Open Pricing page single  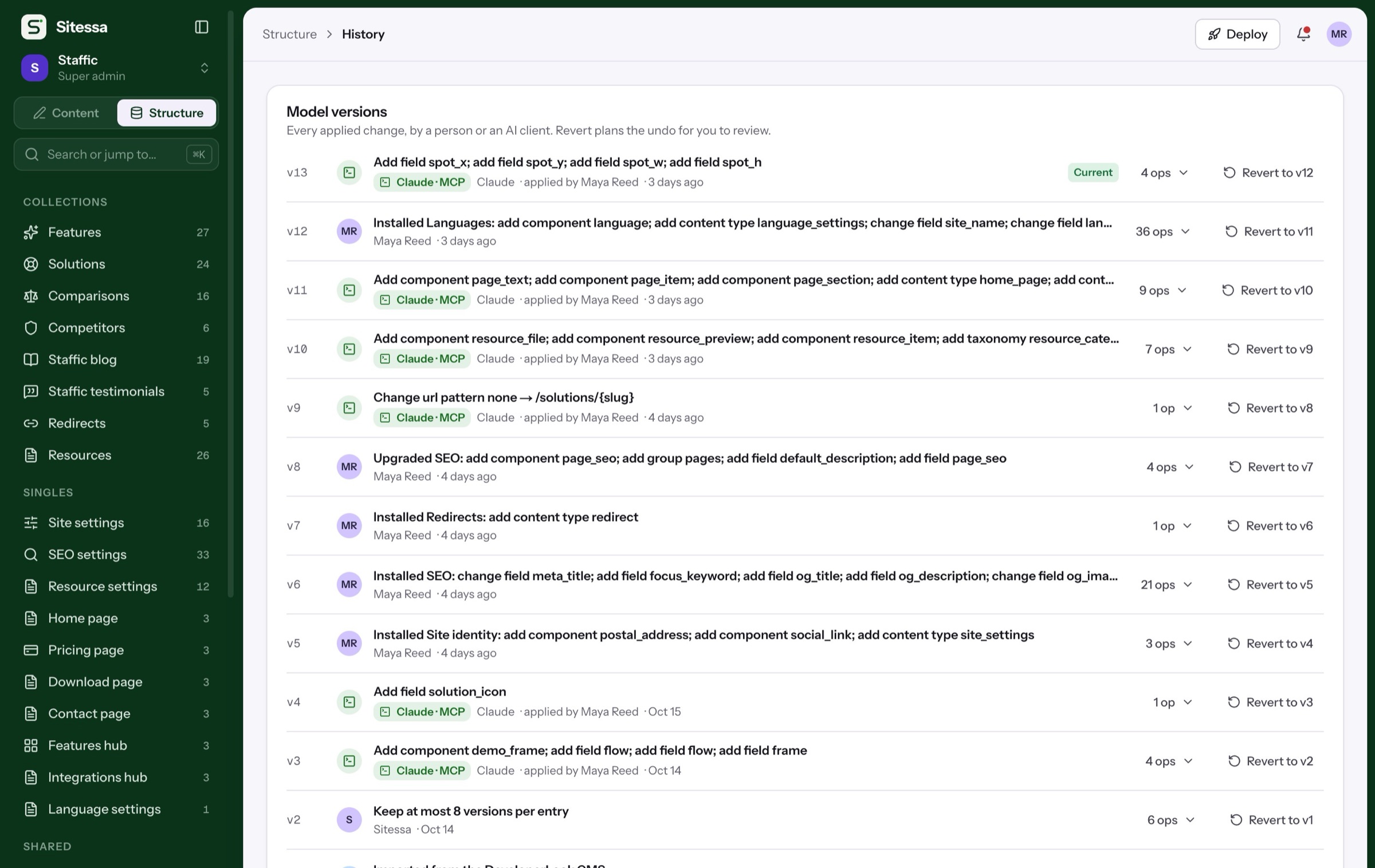coord(116,650)
